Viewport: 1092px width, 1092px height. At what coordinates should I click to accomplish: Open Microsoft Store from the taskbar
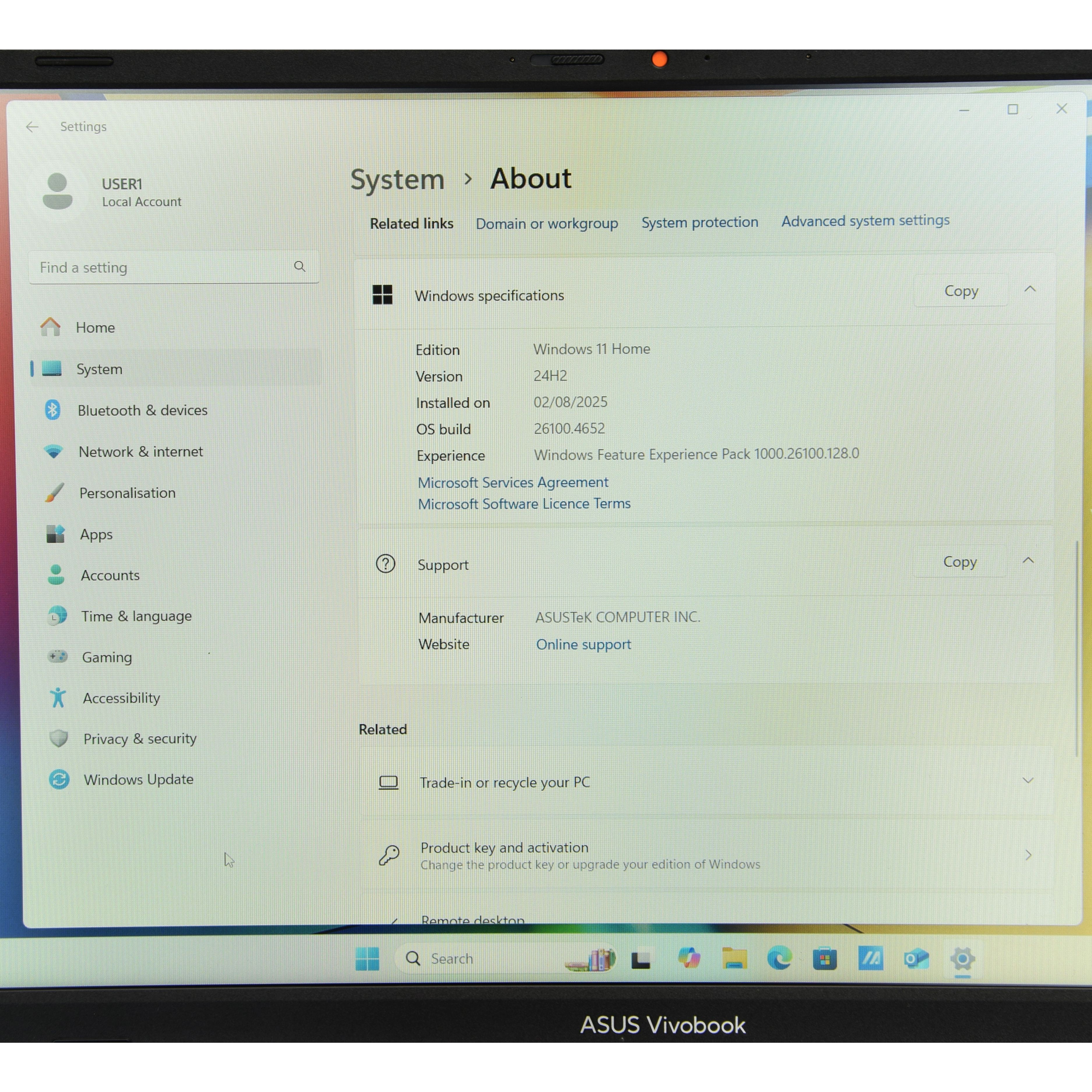point(825,959)
